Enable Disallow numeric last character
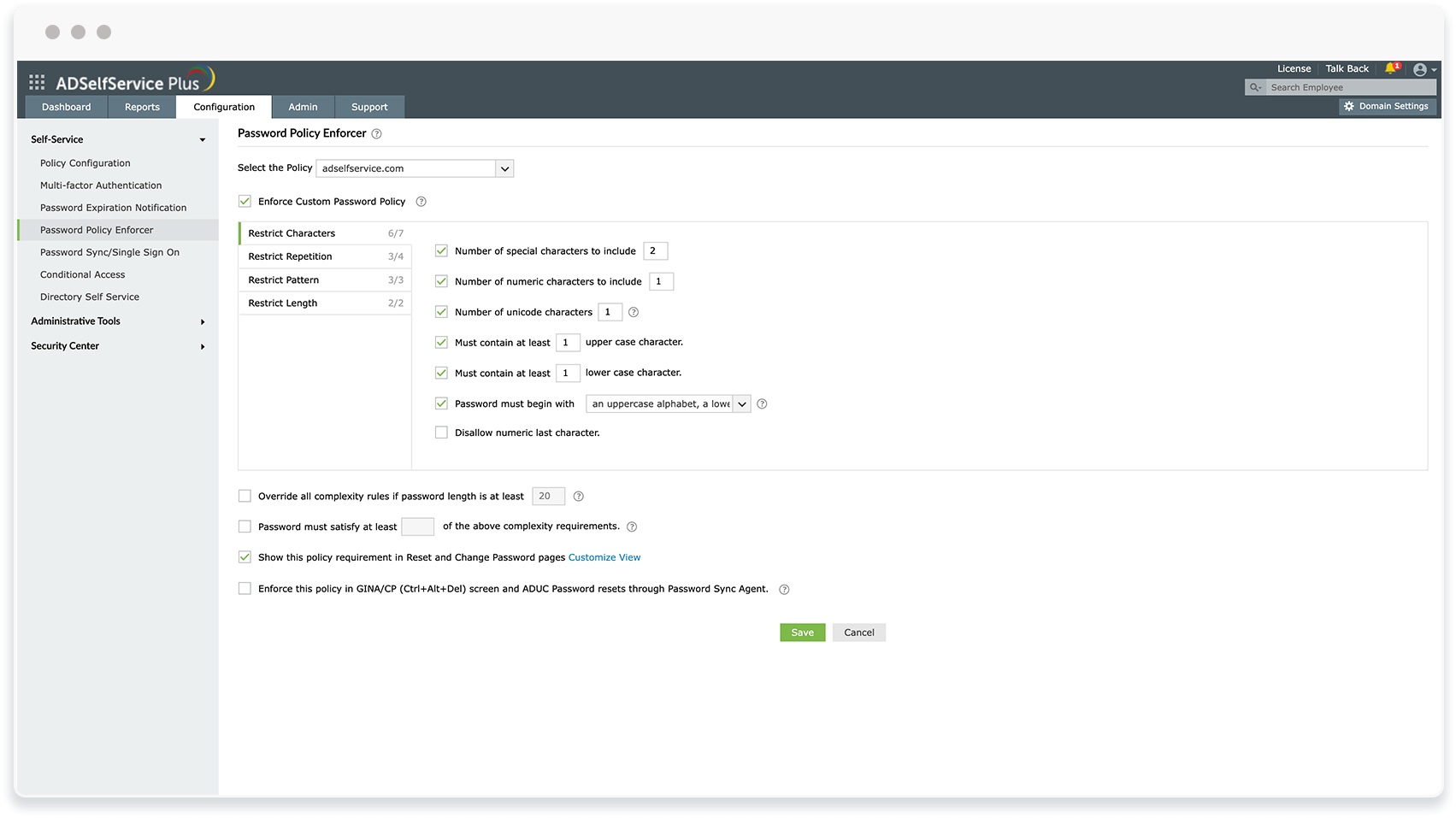 (x=441, y=433)
